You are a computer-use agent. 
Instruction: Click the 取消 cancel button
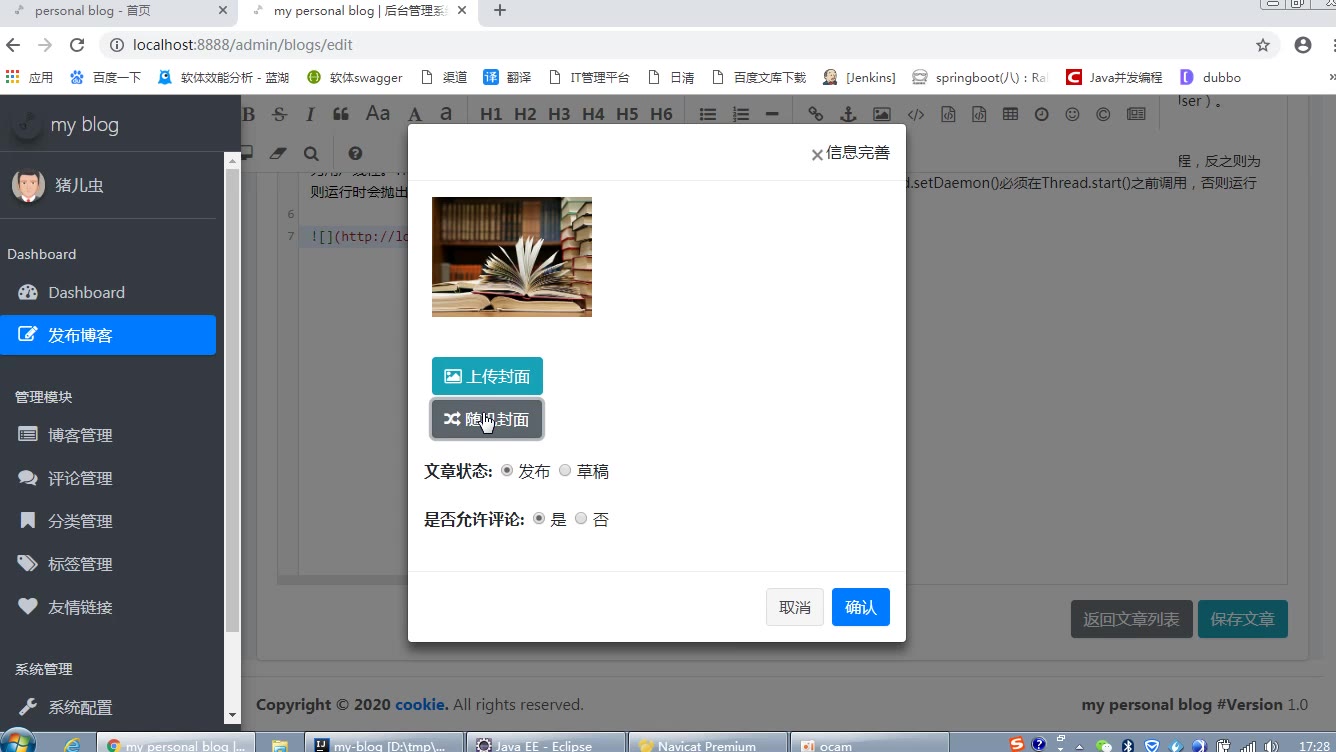794,607
